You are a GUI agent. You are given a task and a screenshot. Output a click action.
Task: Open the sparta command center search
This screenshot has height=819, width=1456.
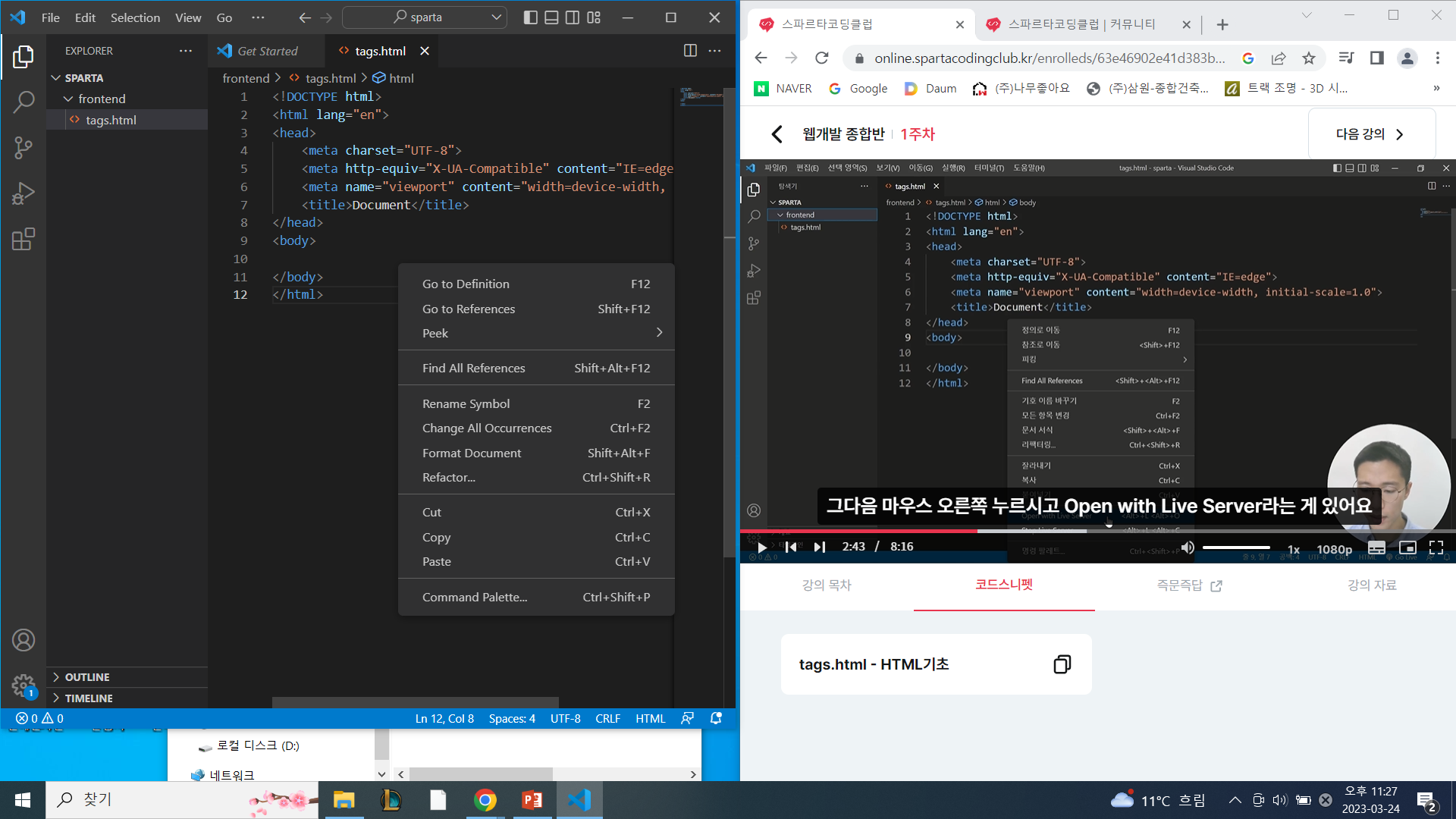click(425, 17)
